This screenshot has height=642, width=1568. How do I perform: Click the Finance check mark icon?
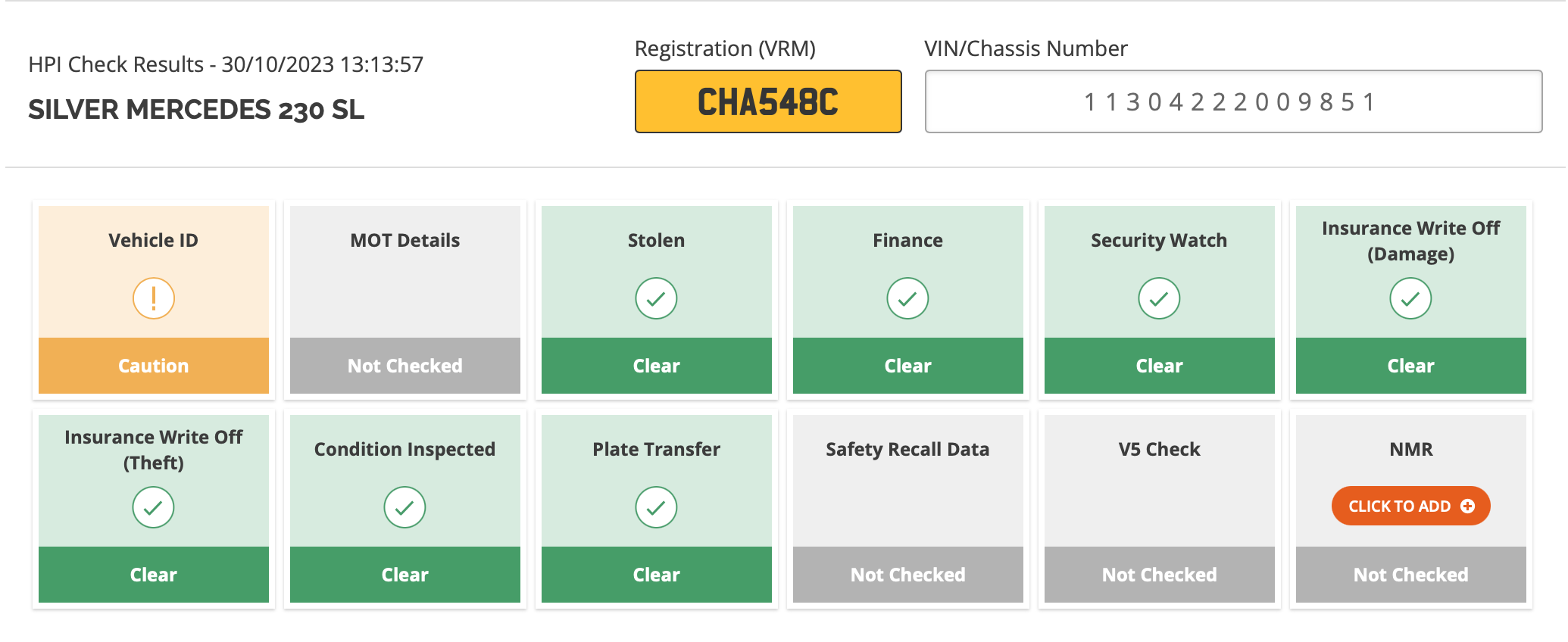point(907,298)
